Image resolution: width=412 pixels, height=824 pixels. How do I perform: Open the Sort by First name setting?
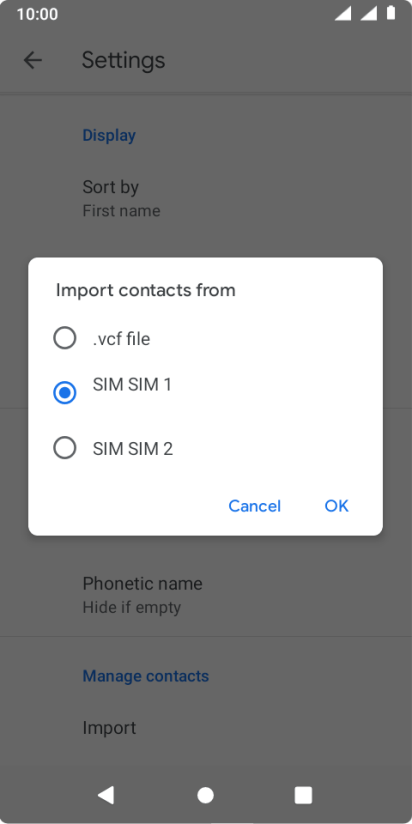coord(206,199)
